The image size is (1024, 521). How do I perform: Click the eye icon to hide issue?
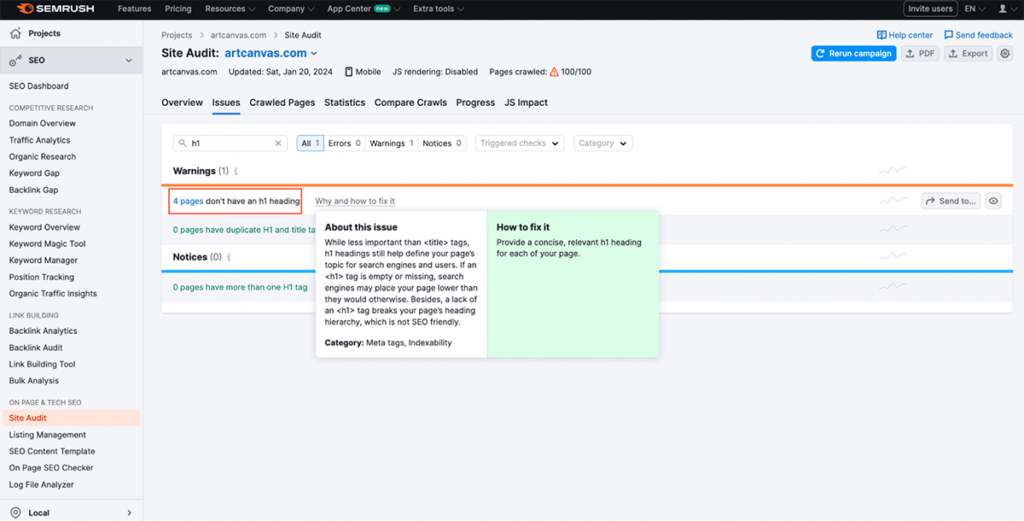[993, 201]
